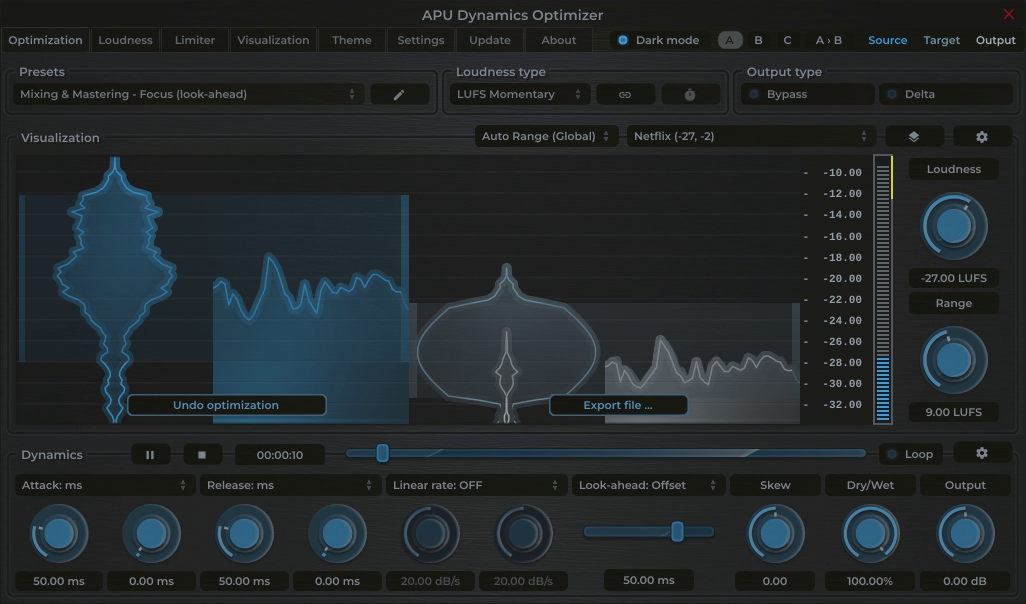Click the chain link icon in Loudness type
The height and width of the screenshot is (604, 1026).
click(x=625, y=94)
